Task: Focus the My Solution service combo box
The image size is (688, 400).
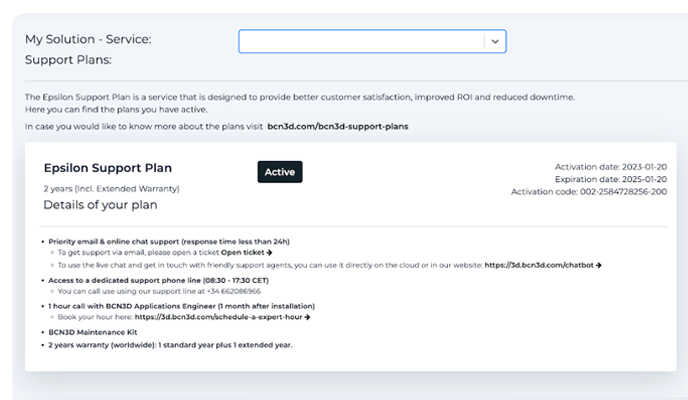Action: click(x=372, y=42)
